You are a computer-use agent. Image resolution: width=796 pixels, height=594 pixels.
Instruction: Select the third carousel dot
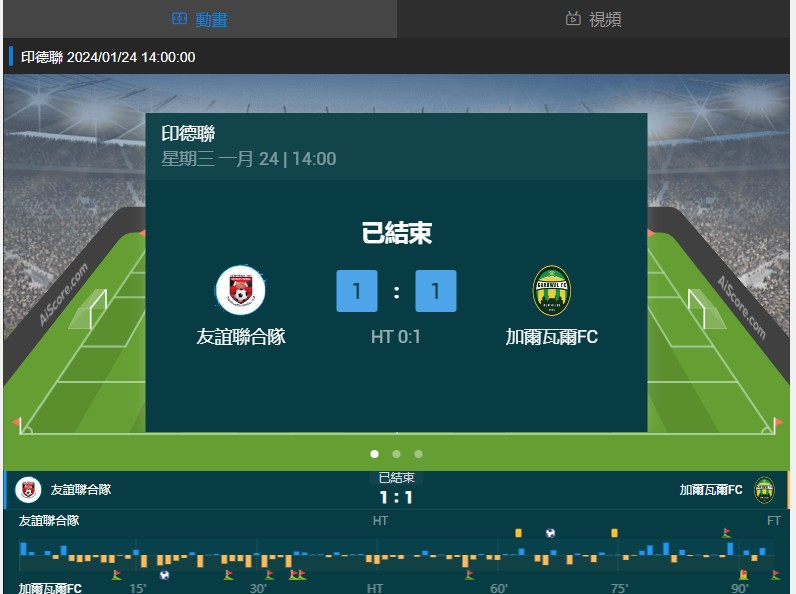tap(418, 454)
